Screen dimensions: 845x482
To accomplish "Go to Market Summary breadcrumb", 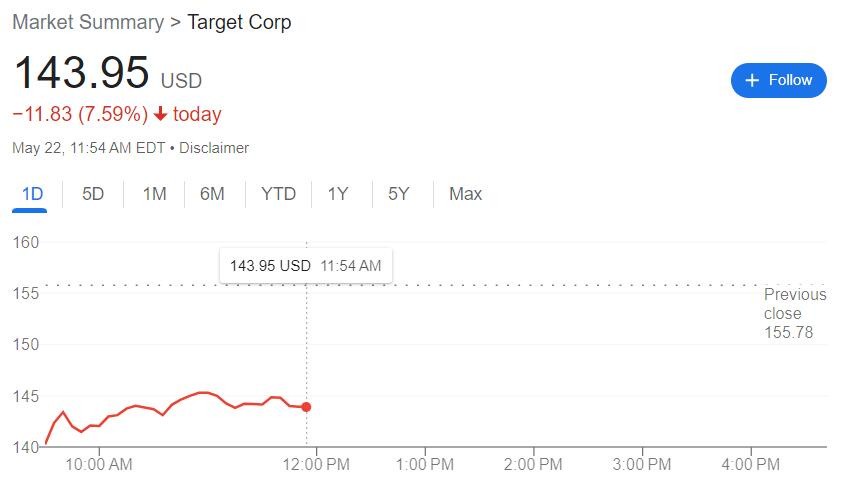I will [88, 22].
